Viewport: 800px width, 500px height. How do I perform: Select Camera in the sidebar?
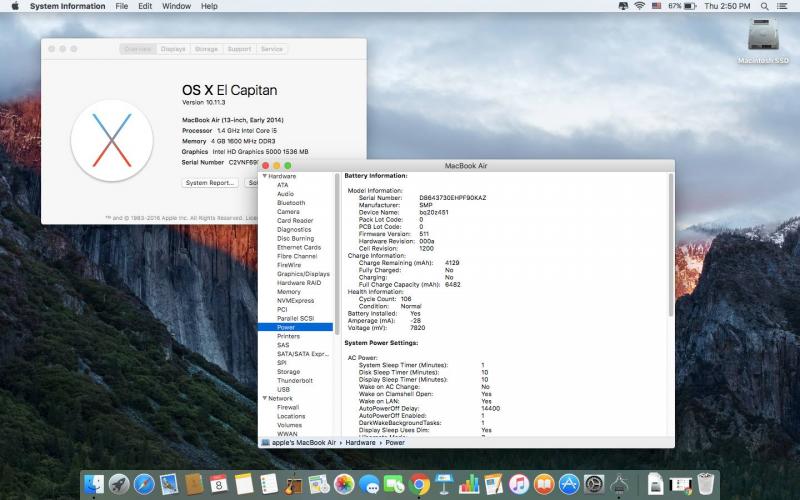(288, 212)
